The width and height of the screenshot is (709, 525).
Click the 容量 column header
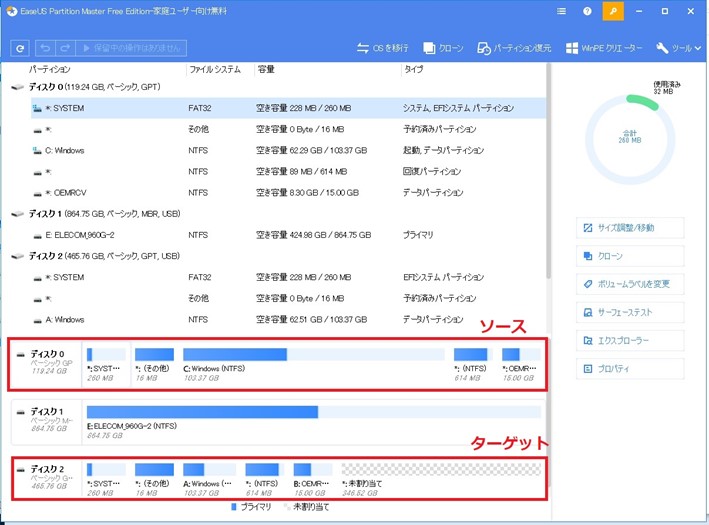[266, 69]
